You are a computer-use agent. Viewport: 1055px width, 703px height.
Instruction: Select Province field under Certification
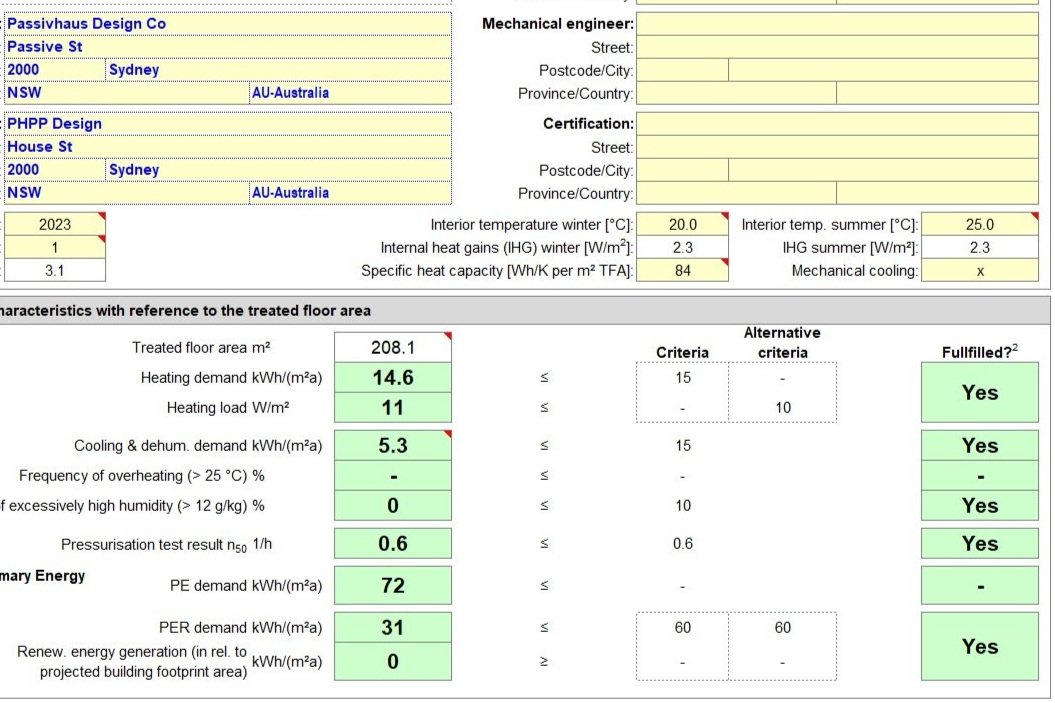coord(736,193)
